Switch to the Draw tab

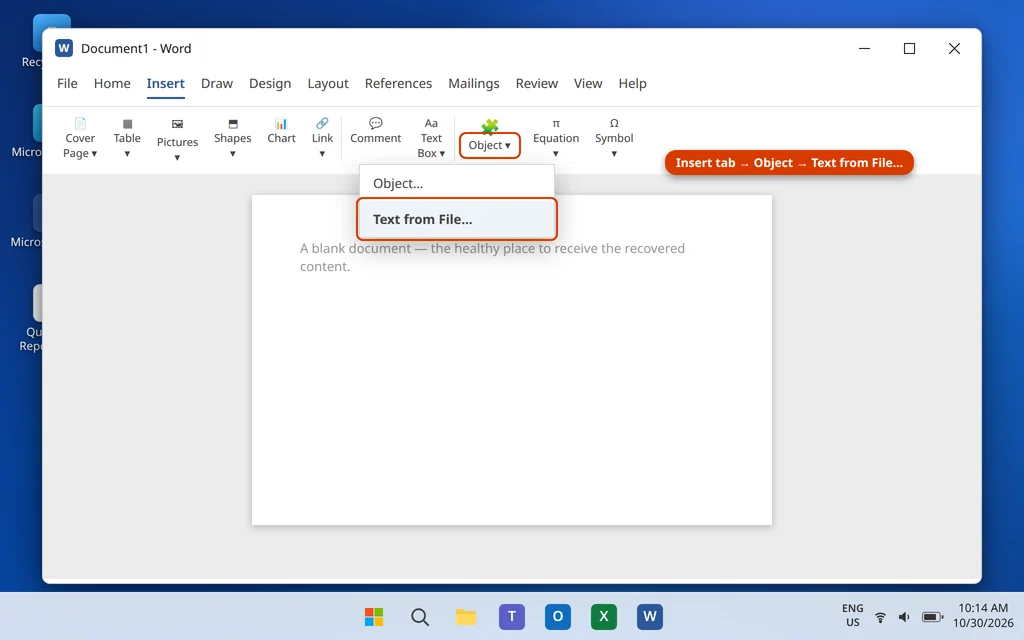[217, 84]
